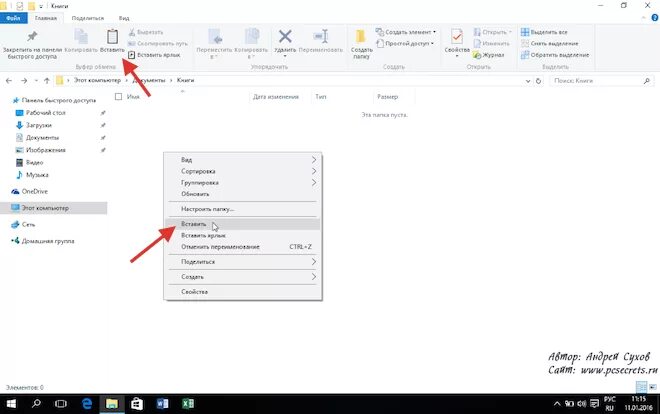Image resolution: width=660 pixels, height=414 pixels.
Task: Select Desktop (Рабочий стол) in sidebar
Action: [40, 113]
